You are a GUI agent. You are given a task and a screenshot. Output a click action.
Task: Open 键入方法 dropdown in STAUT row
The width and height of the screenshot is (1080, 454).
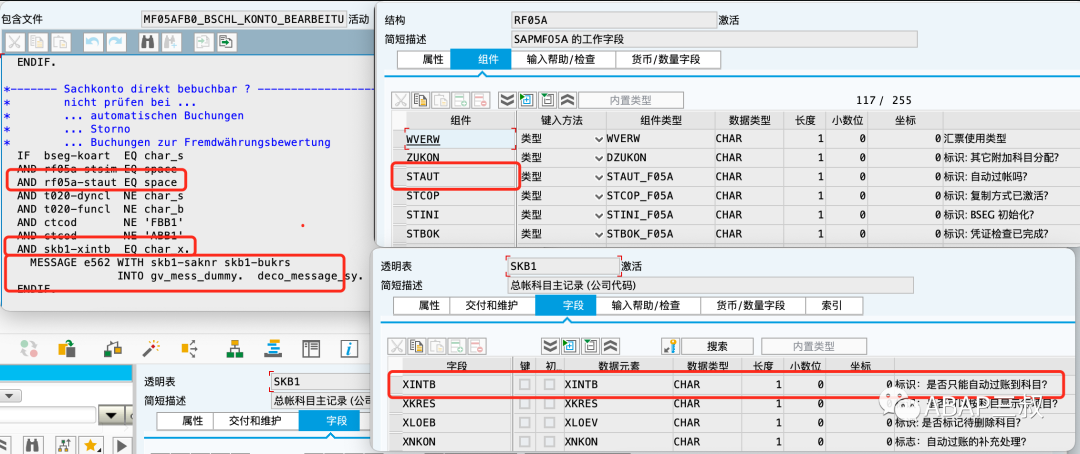pos(599,177)
